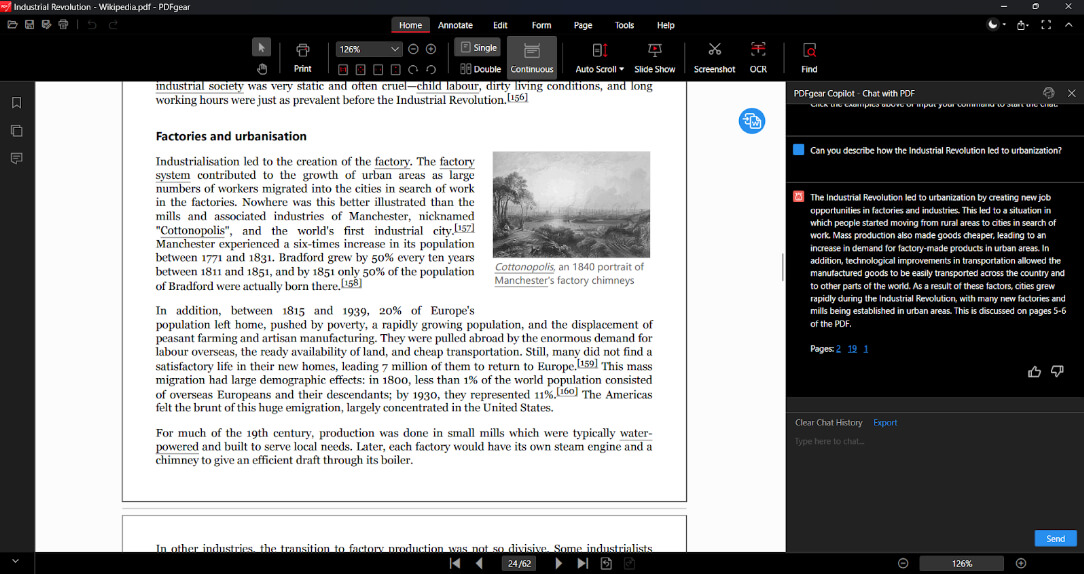1084x574 pixels.
Task: Follow the Cottonopolis link in the image caption
Action: (524, 267)
